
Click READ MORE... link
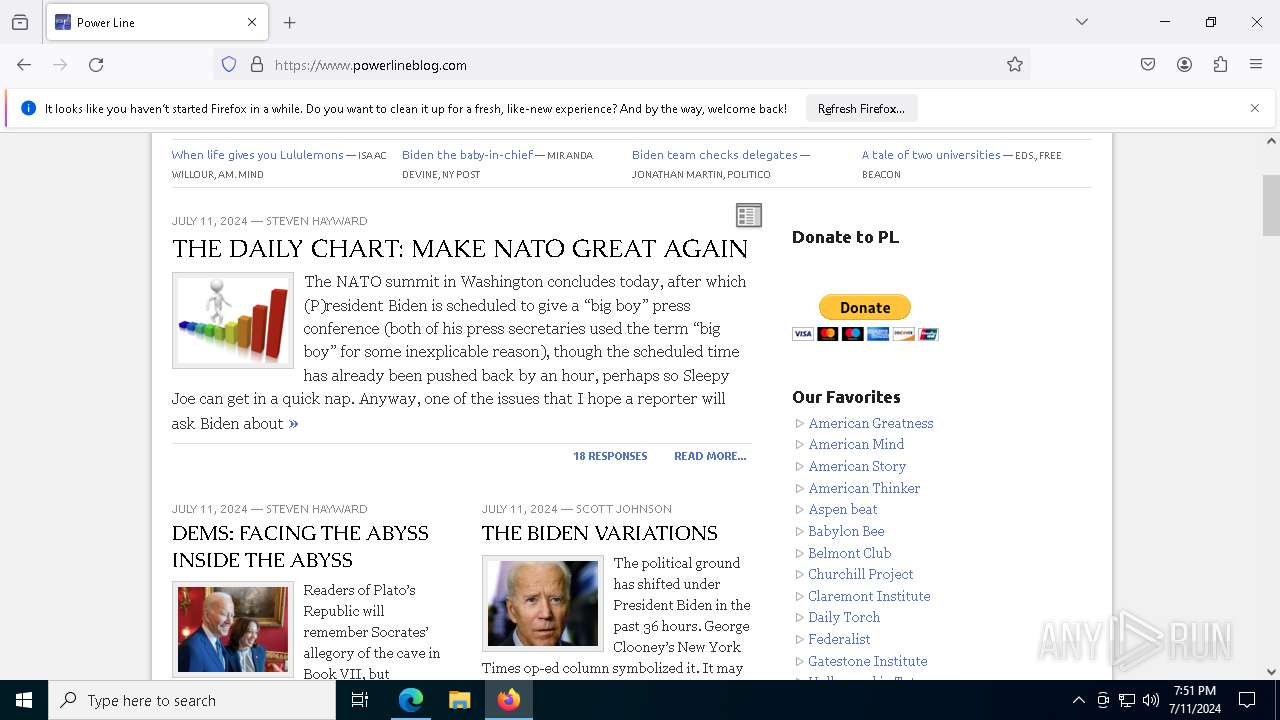coord(710,456)
